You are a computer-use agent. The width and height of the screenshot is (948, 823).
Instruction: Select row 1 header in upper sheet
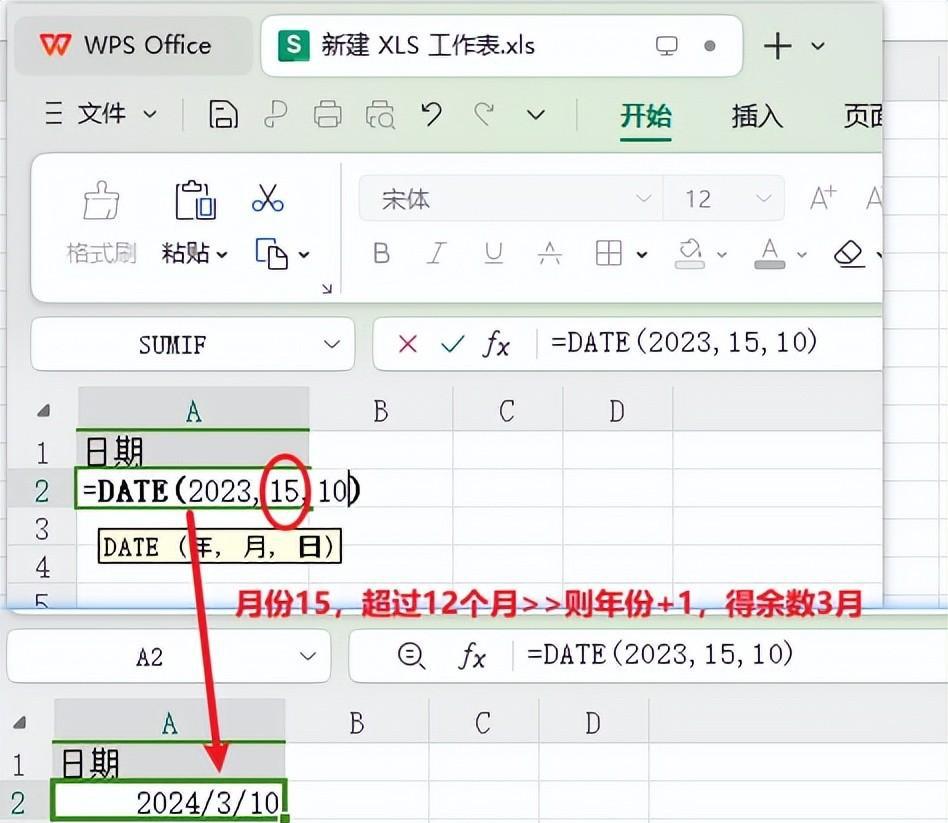coord(42,453)
